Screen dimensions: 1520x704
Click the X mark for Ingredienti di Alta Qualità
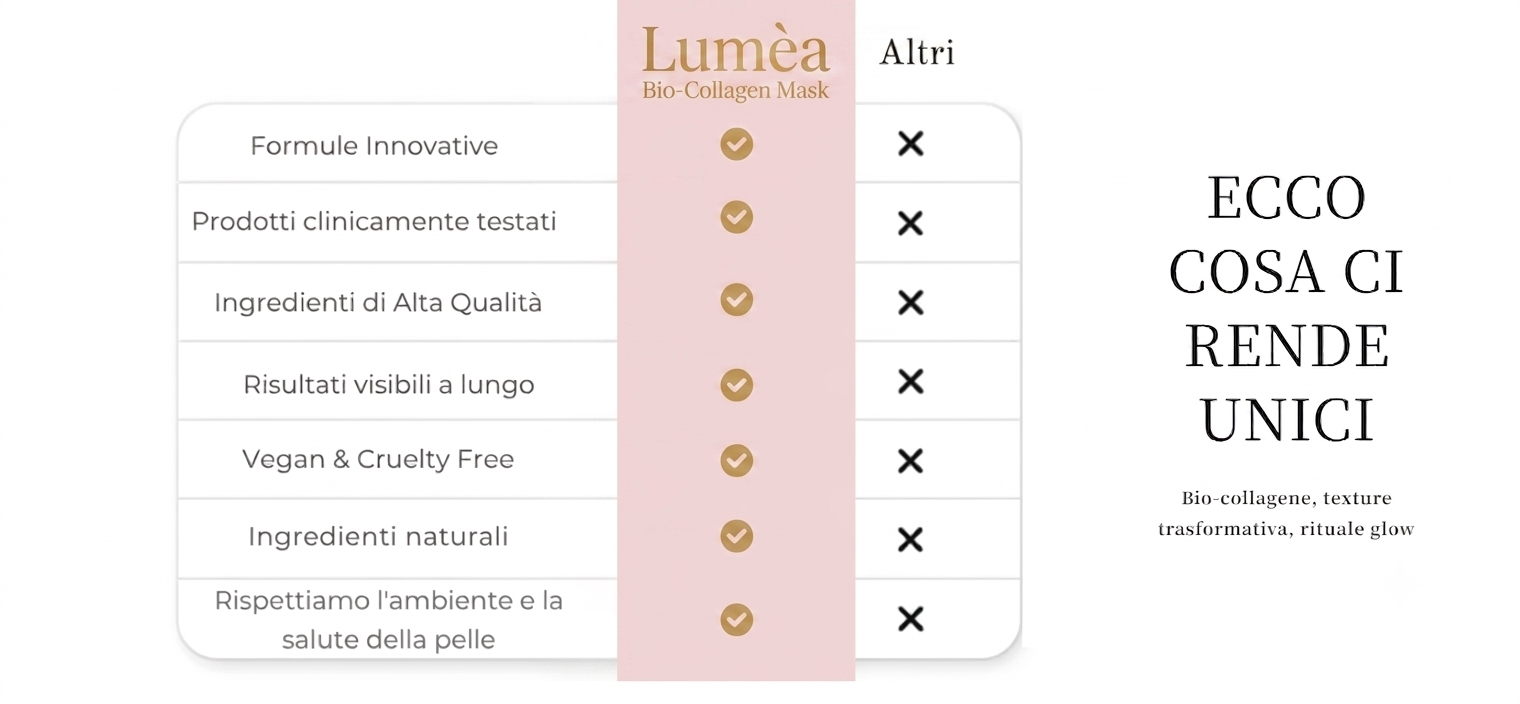pos(910,302)
